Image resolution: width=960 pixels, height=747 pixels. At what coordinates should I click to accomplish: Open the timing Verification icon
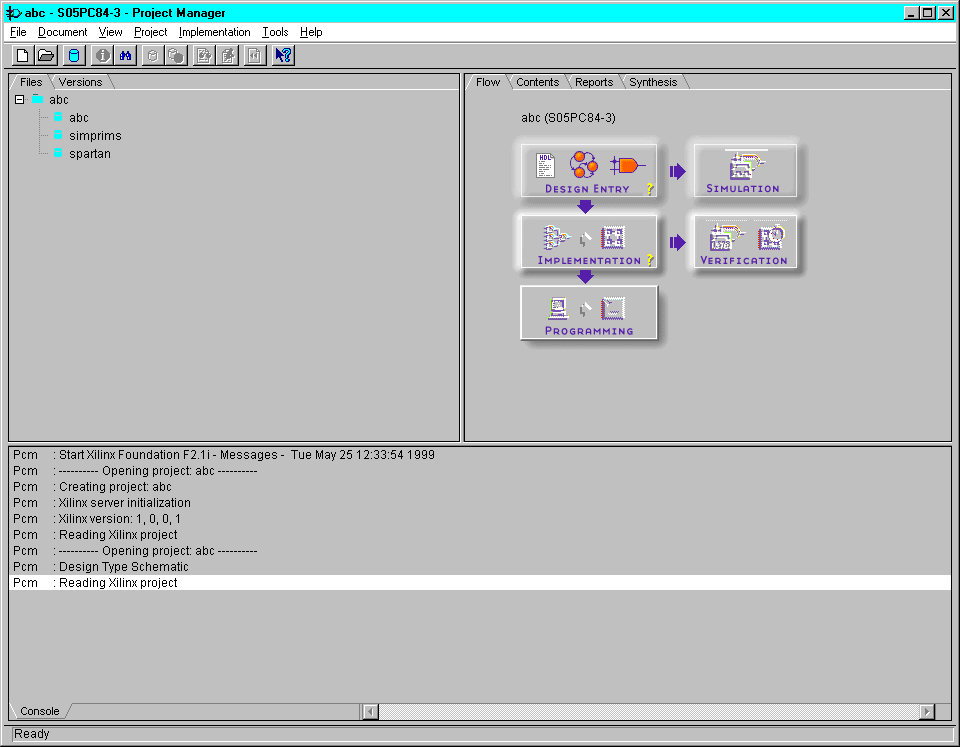click(722, 237)
